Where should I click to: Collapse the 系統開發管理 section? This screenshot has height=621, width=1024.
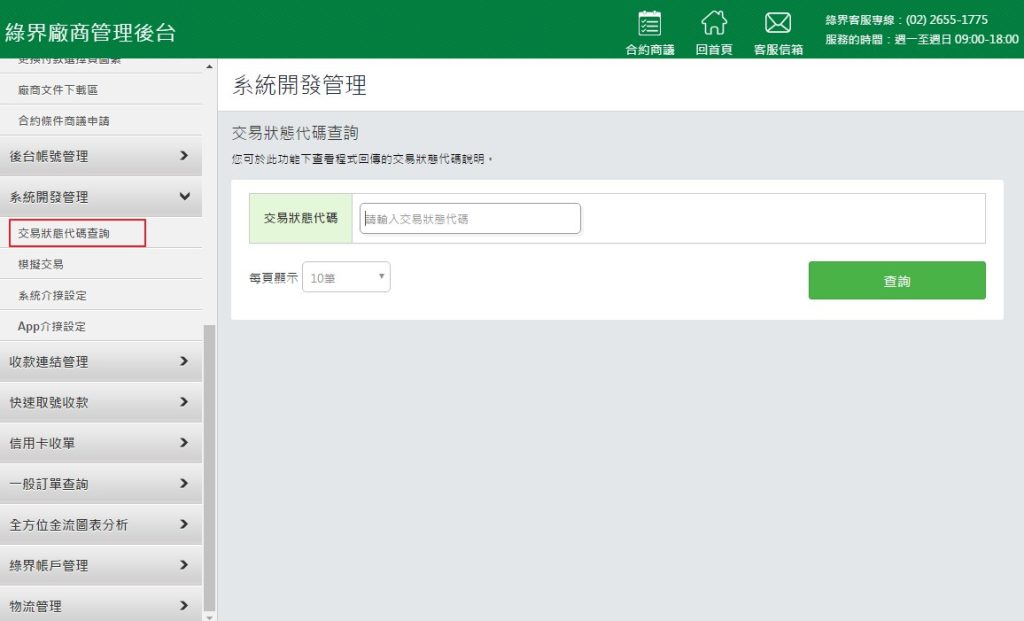(x=100, y=198)
